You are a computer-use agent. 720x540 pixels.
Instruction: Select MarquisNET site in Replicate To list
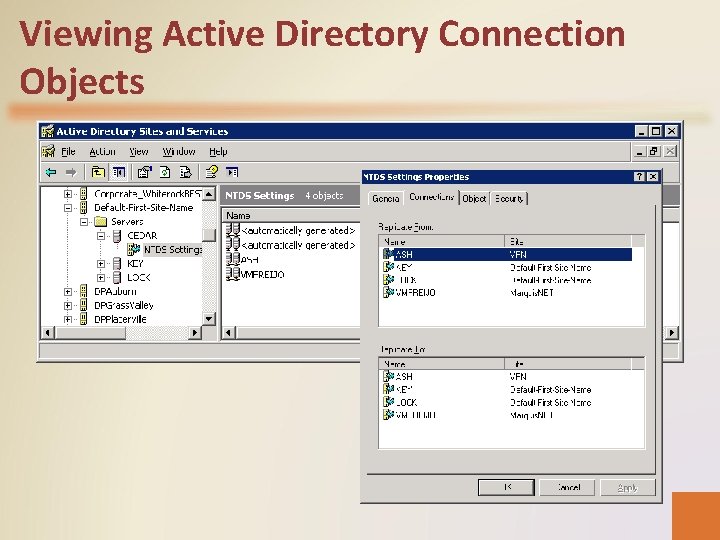(x=531, y=415)
